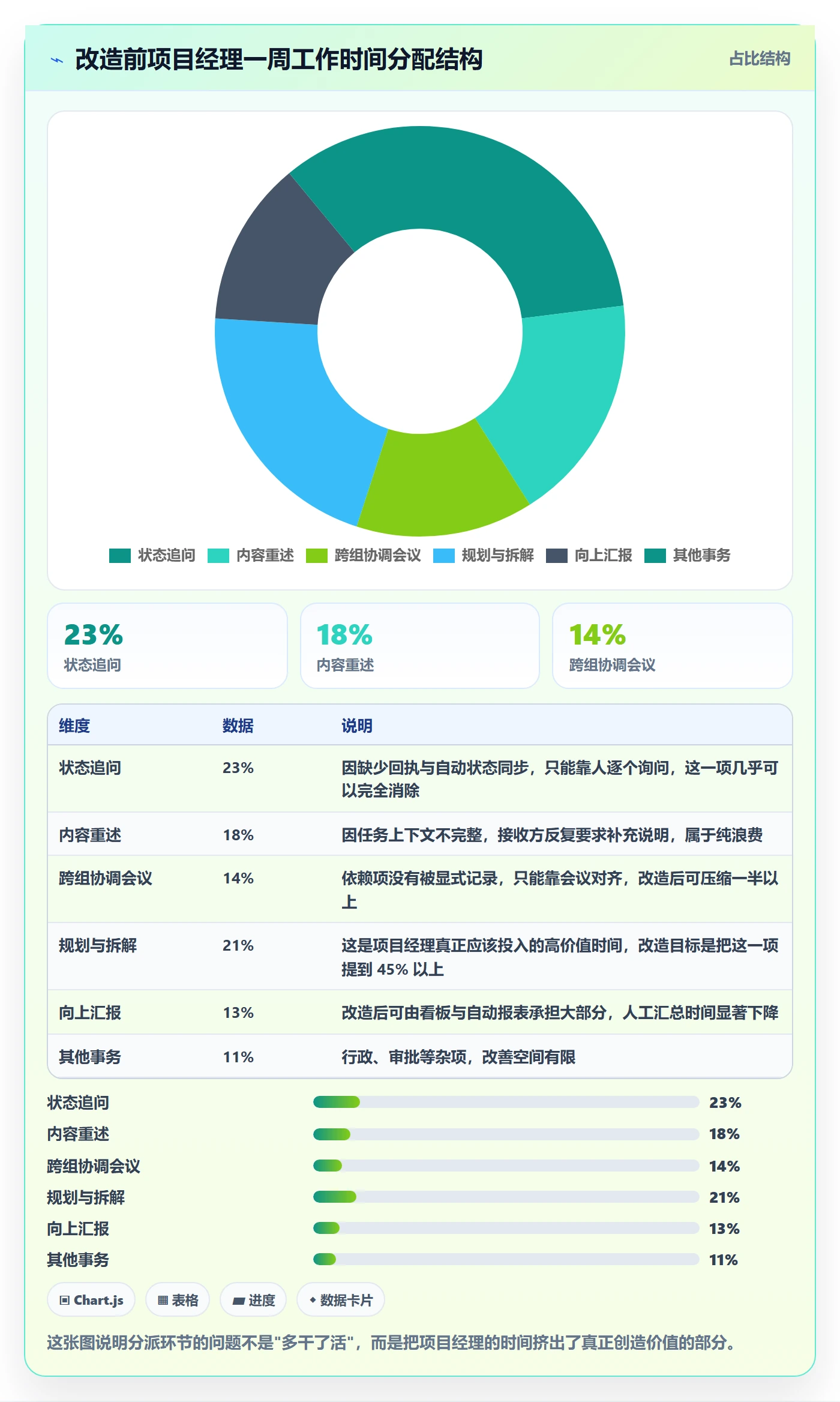The width and height of the screenshot is (840, 1402).
Task: Click the 维度 table column header
Action: click(74, 726)
